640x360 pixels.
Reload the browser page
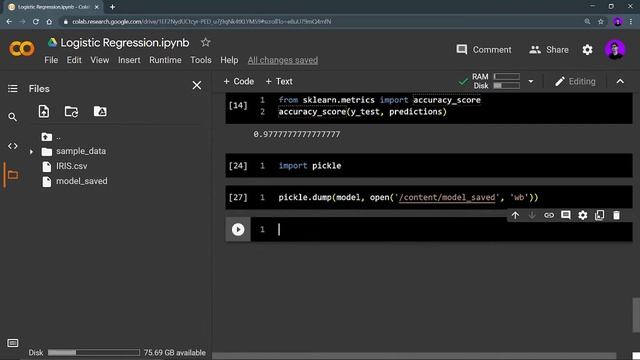36,22
